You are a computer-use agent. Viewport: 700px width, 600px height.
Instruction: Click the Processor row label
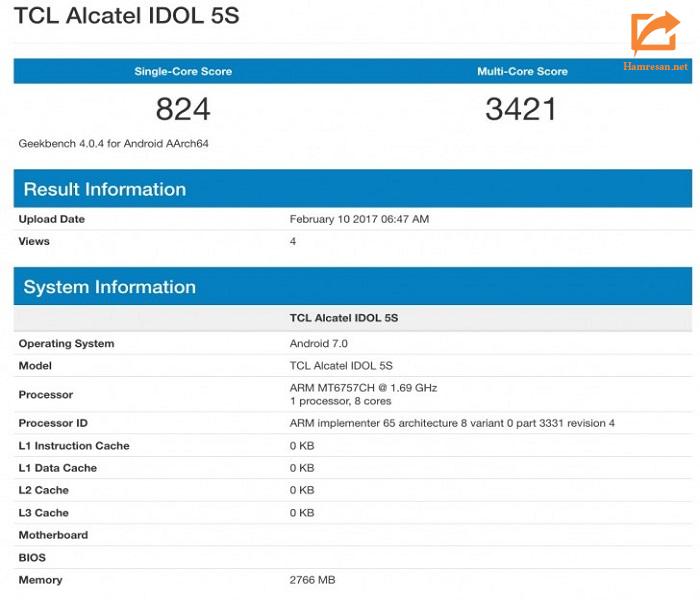[x=46, y=395]
